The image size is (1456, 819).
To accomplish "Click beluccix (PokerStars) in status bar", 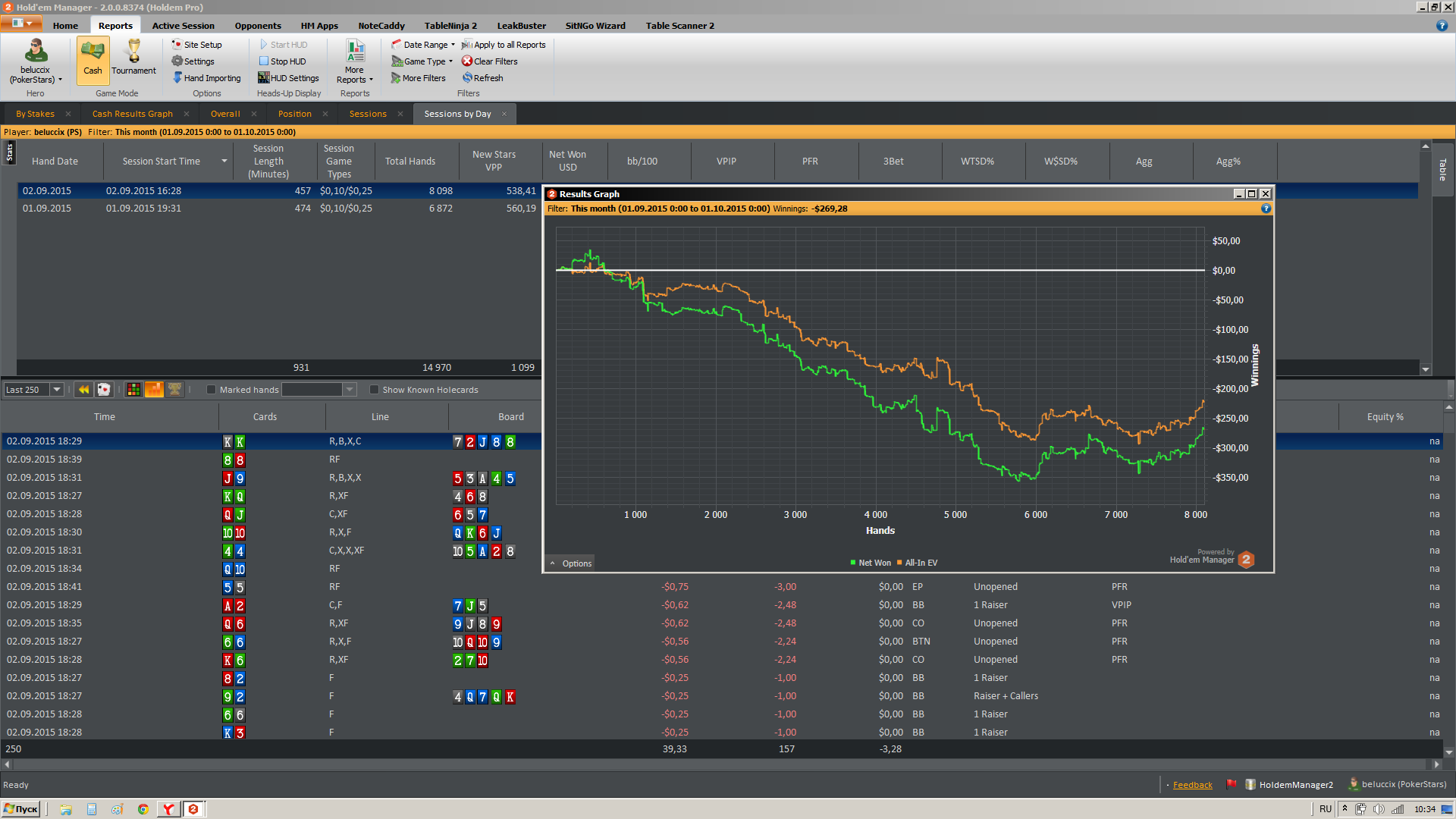I will click(1397, 785).
